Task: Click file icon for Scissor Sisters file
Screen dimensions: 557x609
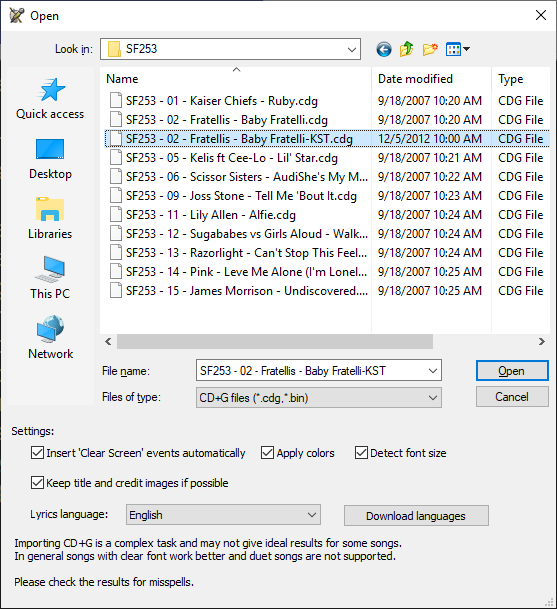Action: click(x=116, y=177)
